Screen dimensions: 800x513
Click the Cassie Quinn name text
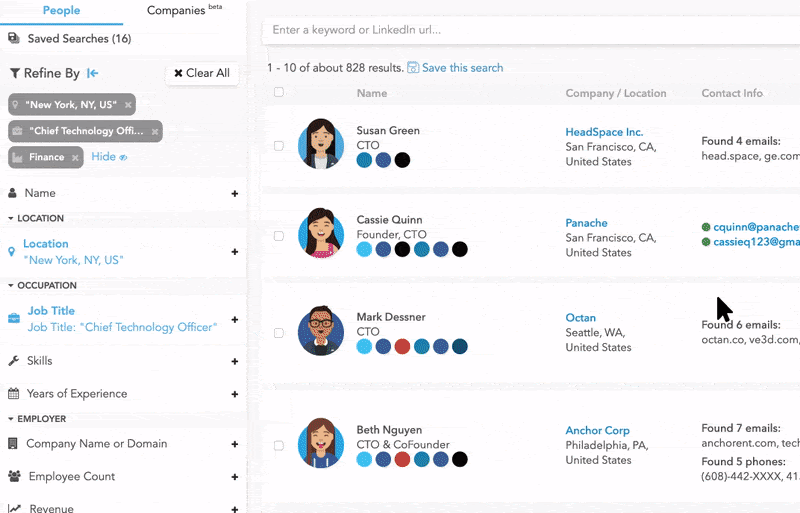click(389, 220)
